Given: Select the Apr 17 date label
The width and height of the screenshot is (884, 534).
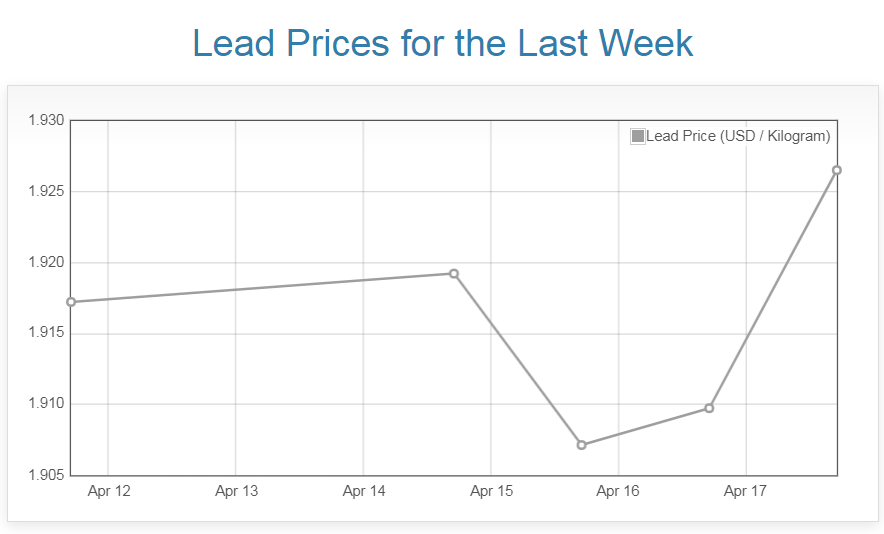Looking at the screenshot, I should click(745, 491).
